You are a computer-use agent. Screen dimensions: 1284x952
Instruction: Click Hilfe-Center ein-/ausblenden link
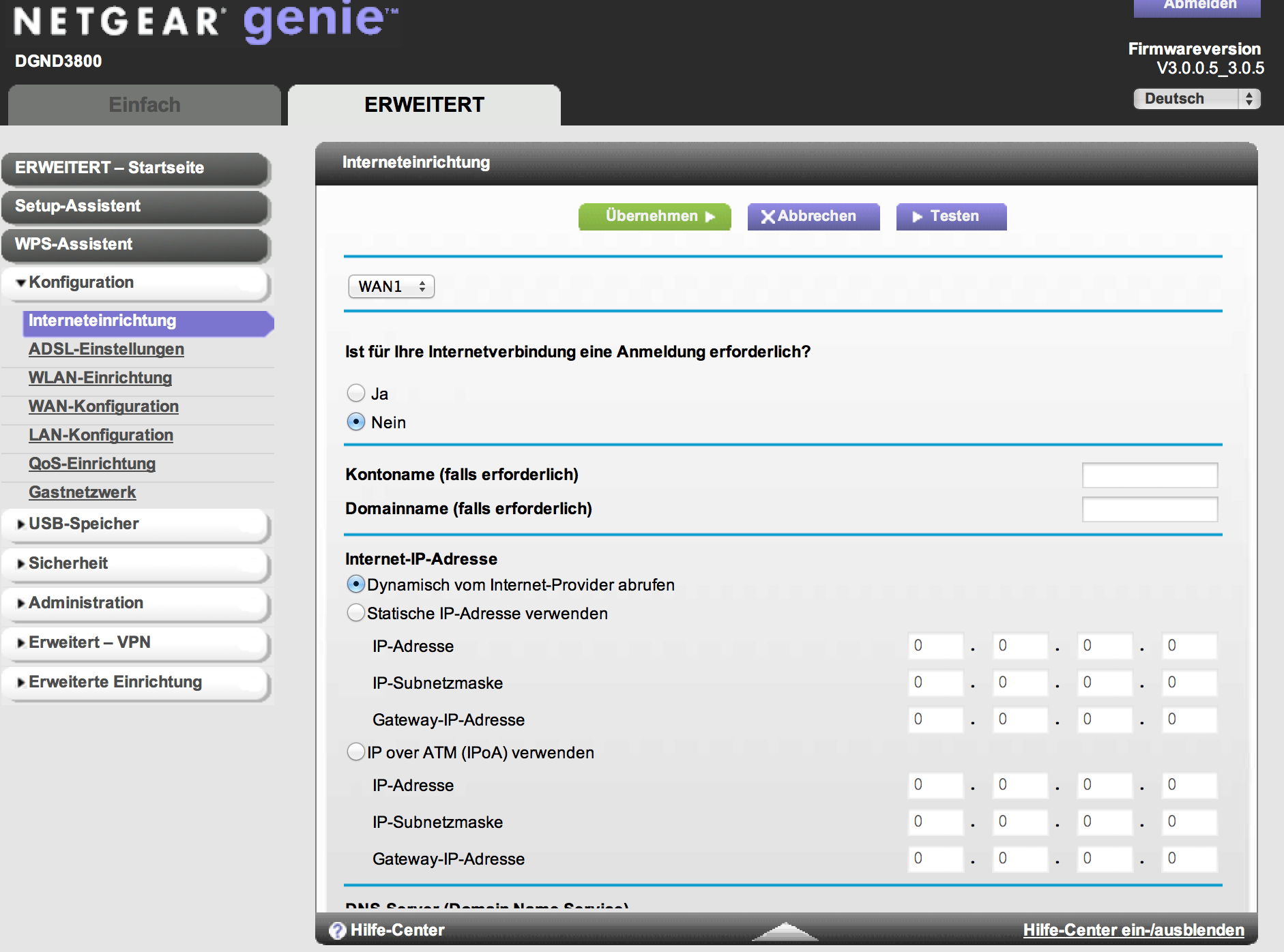click(x=1133, y=930)
